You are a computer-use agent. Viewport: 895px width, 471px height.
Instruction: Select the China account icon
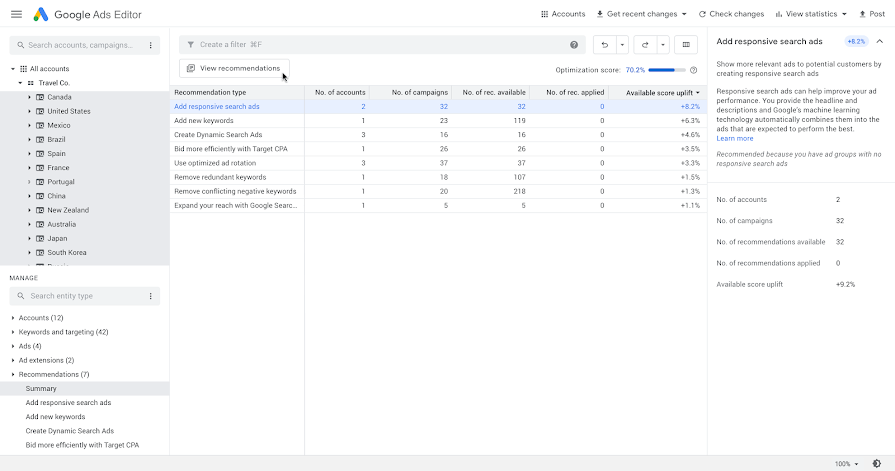(40, 196)
